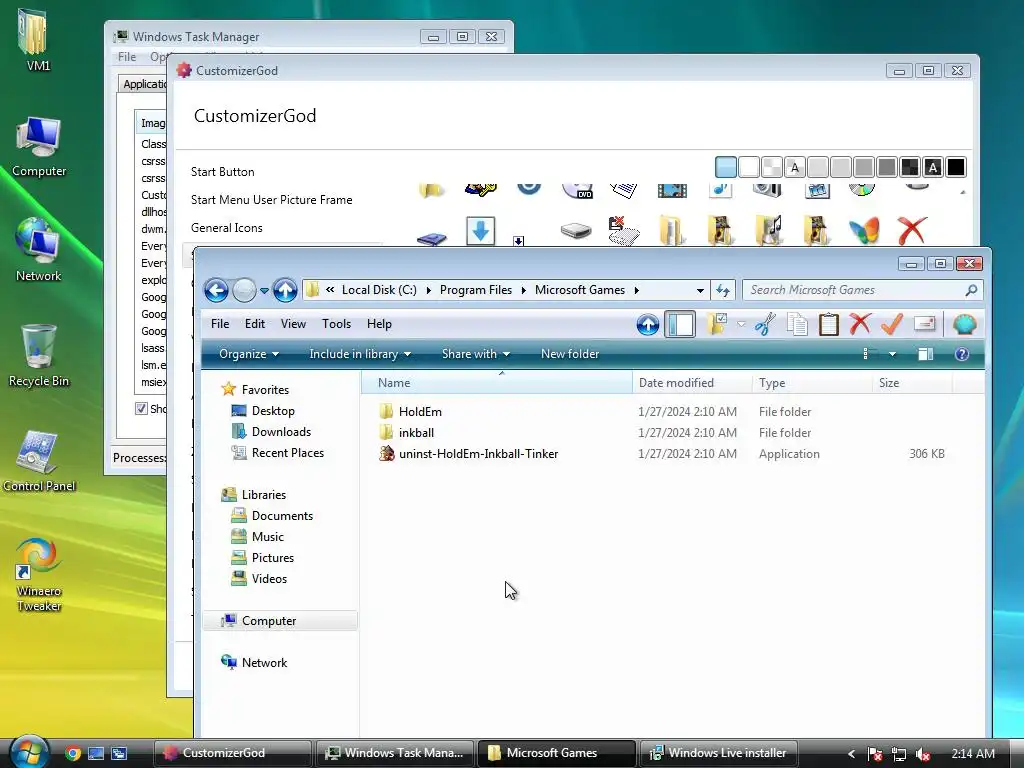Screen dimensions: 1024x768
Task: Select folder with music note icon in CustomizerGod
Action: pyautogui.click(x=769, y=231)
